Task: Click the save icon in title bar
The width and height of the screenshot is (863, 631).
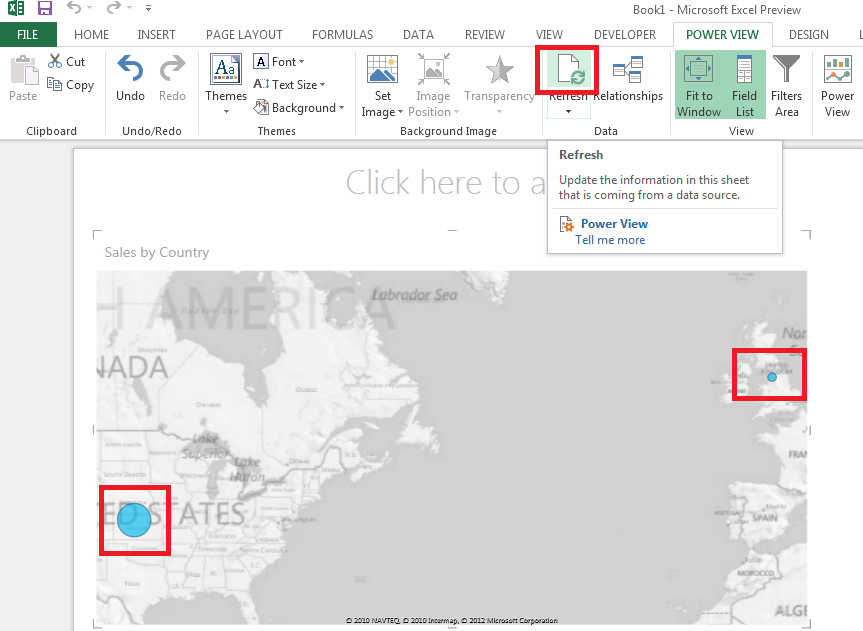Action: 45,8
